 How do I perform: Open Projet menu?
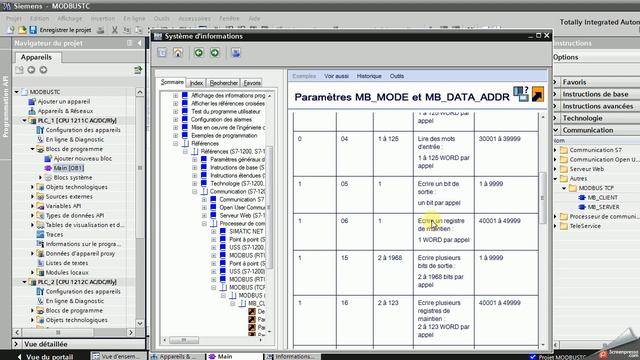13,18
